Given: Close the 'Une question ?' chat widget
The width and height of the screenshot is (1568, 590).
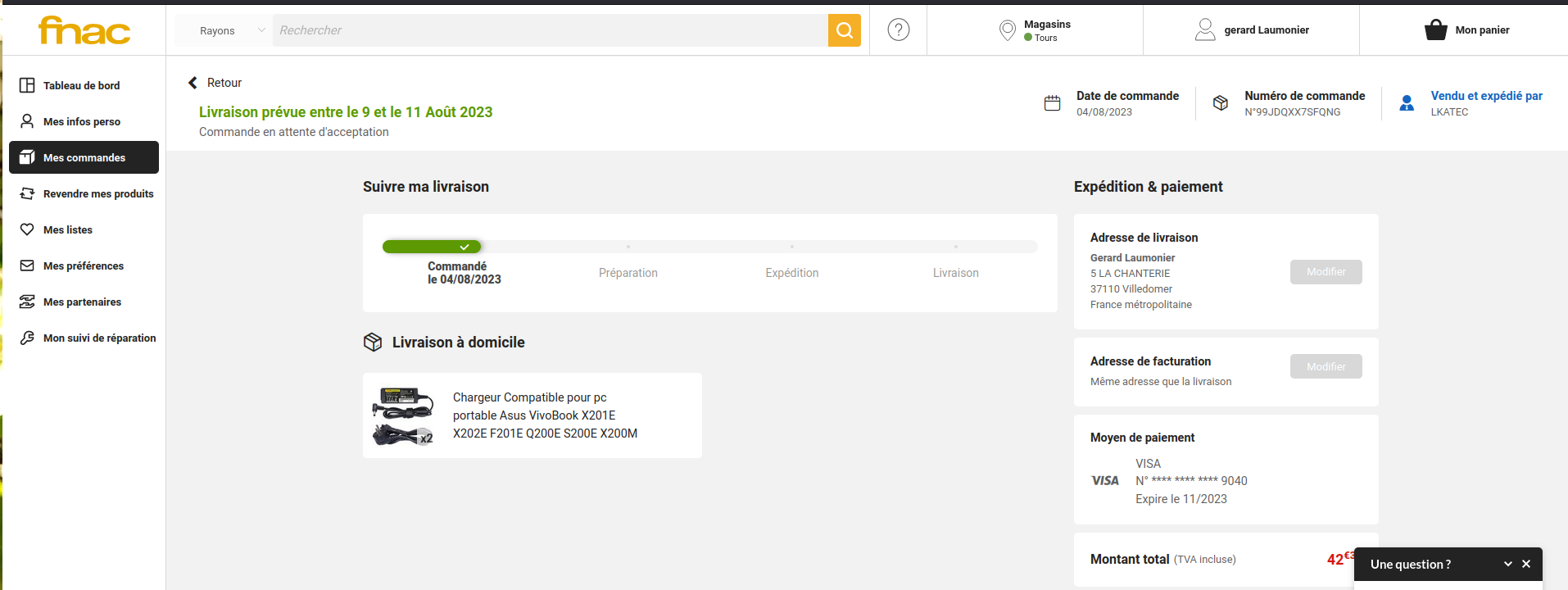Looking at the screenshot, I should click(x=1526, y=564).
